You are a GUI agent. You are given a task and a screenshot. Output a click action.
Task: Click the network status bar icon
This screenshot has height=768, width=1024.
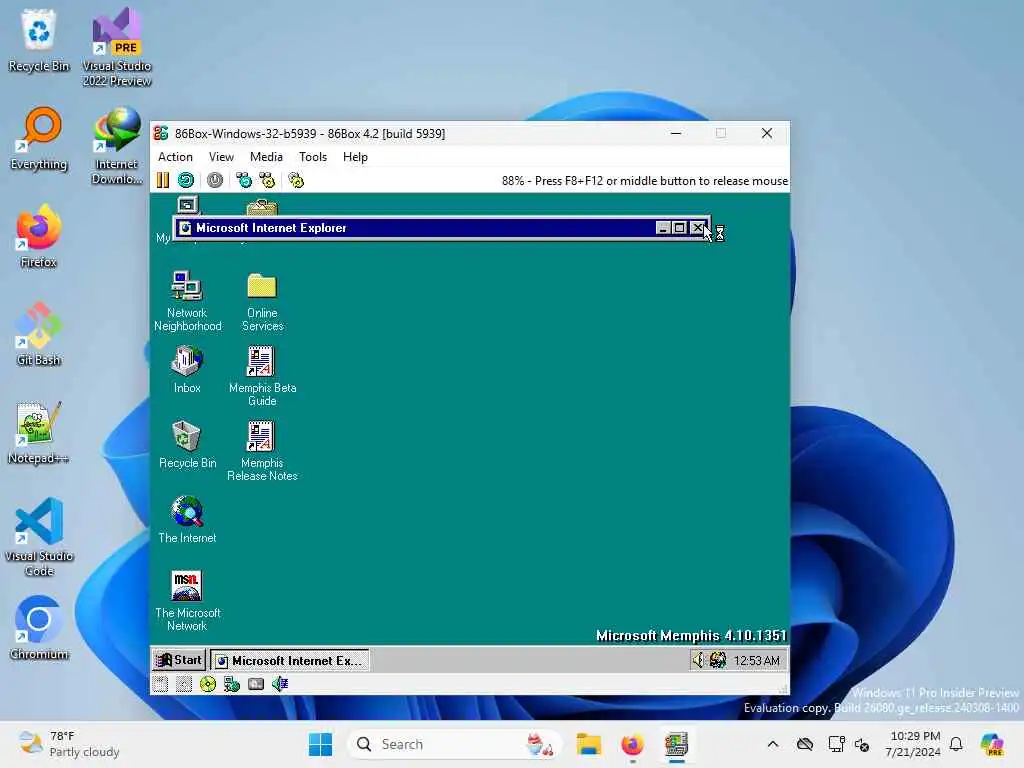coord(232,684)
